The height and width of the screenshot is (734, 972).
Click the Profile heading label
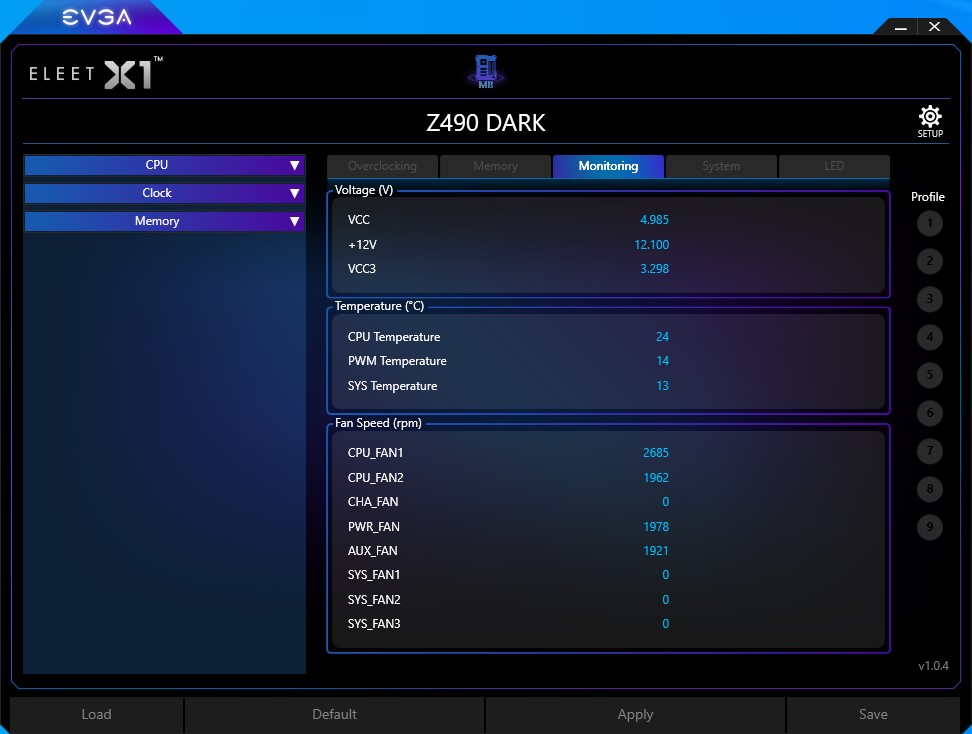(927, 197)
